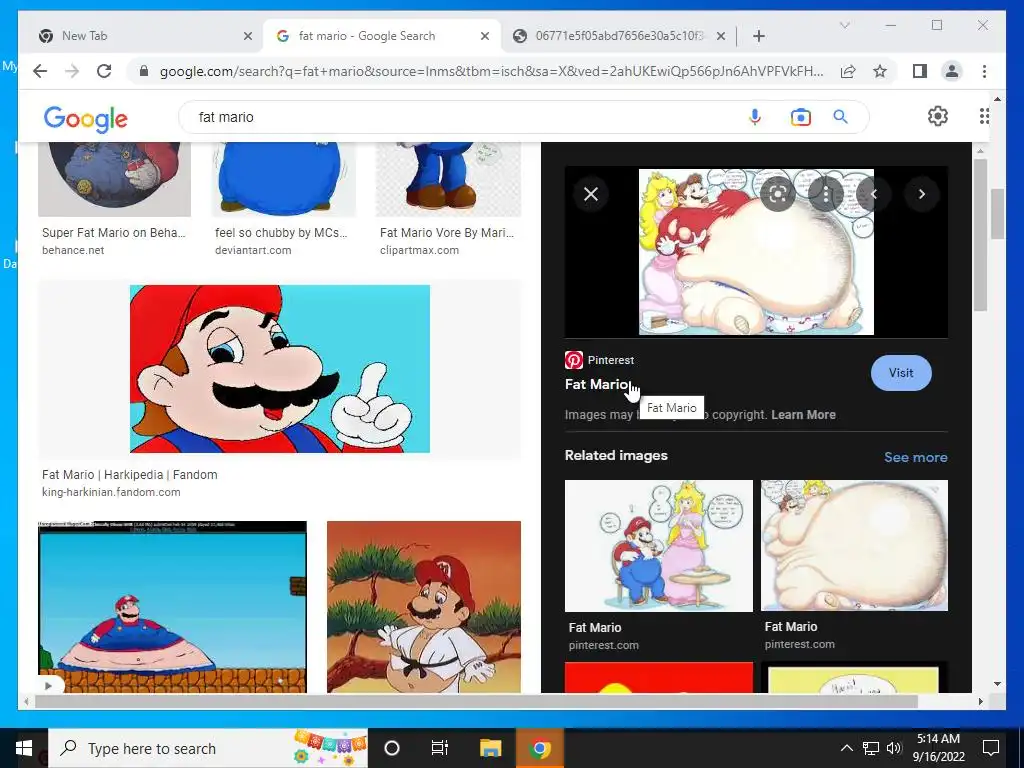Open Task View on taskbar
The height and width of the screenshot is (768, 1024).
pos(440,748)
